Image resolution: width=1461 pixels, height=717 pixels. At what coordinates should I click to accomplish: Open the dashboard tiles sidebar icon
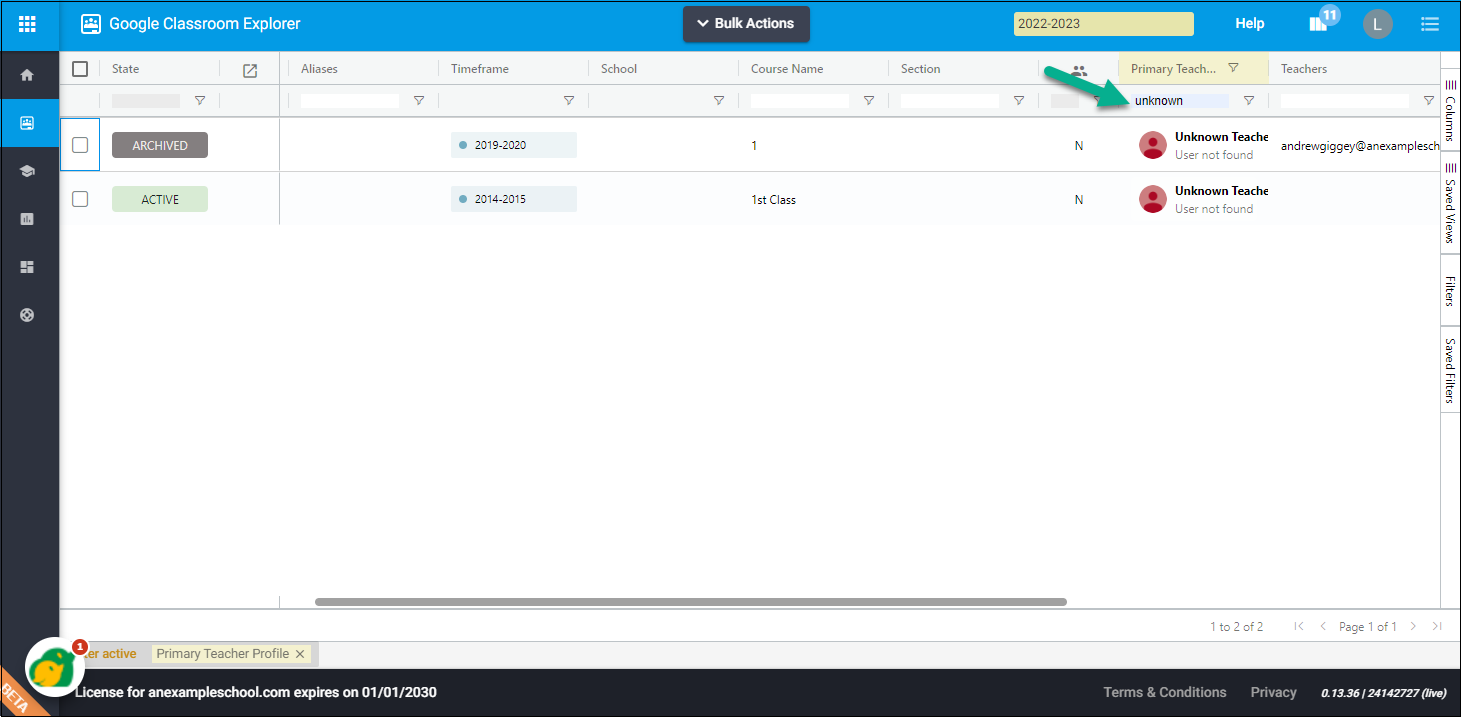(x=27, y=267)
